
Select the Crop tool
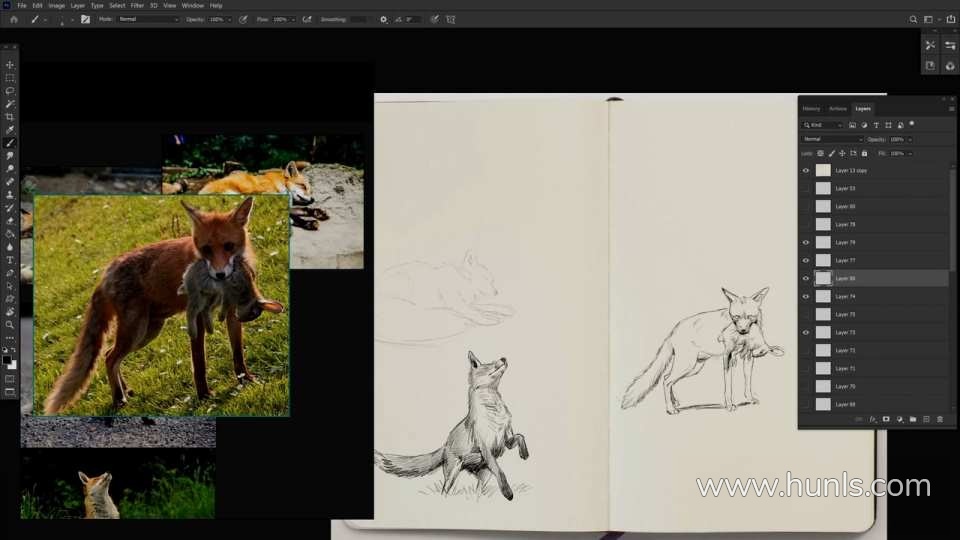(x=10, y=117)
